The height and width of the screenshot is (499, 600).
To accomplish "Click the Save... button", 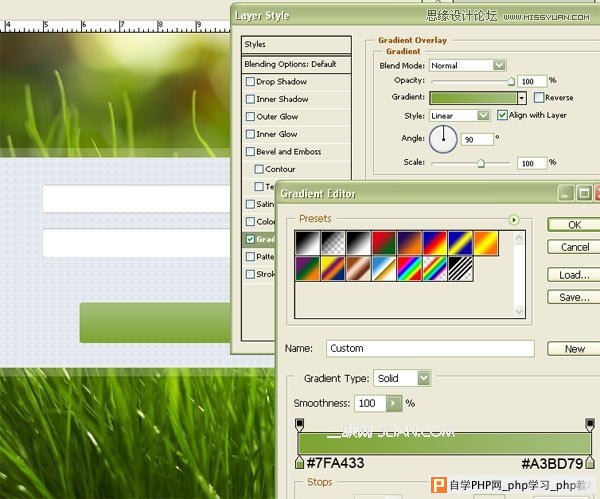I will click(574, 297).
